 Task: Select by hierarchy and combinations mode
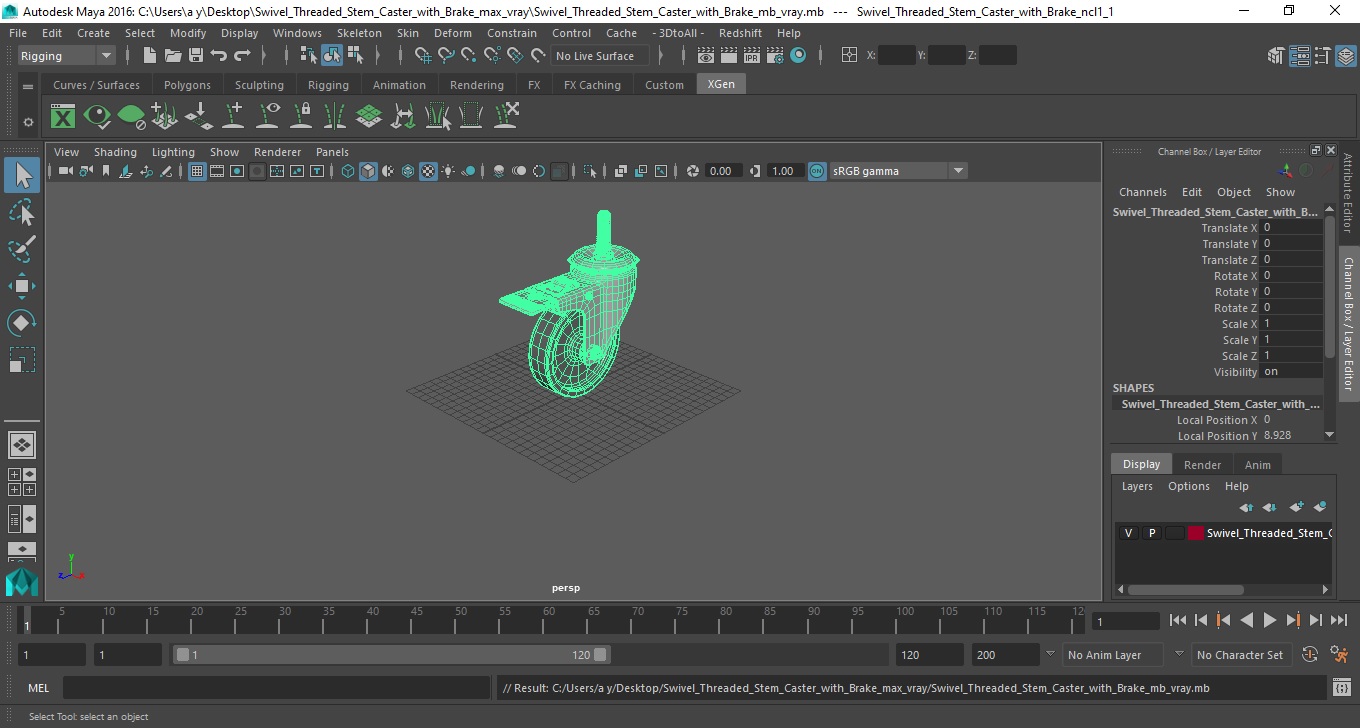tap(309, 56)
